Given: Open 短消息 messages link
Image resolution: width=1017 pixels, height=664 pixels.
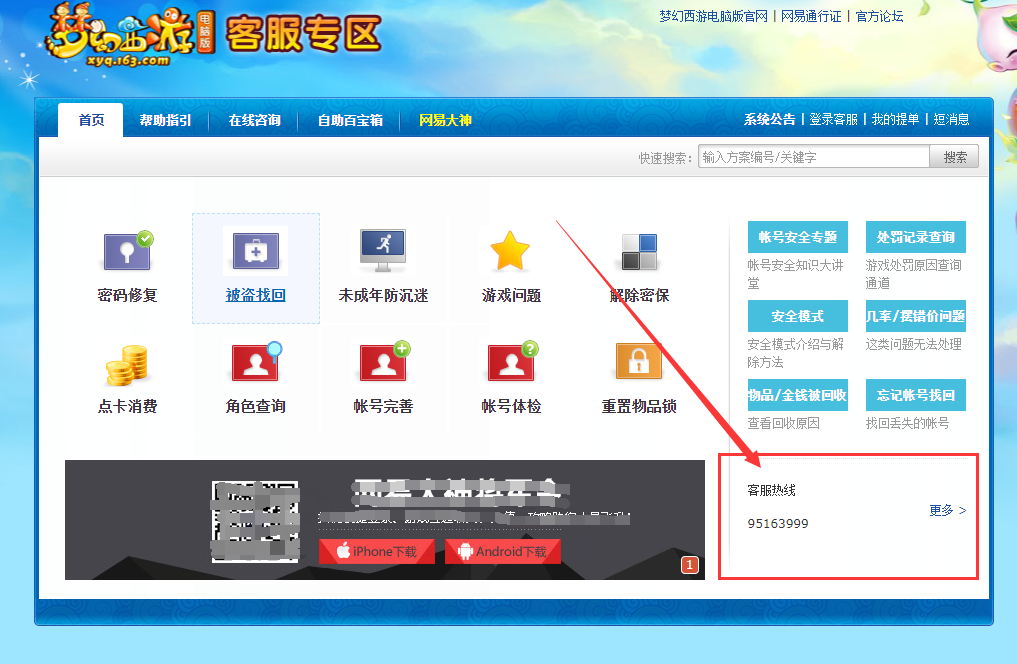Looking at the screenshot, I should (x=951, y=119).
